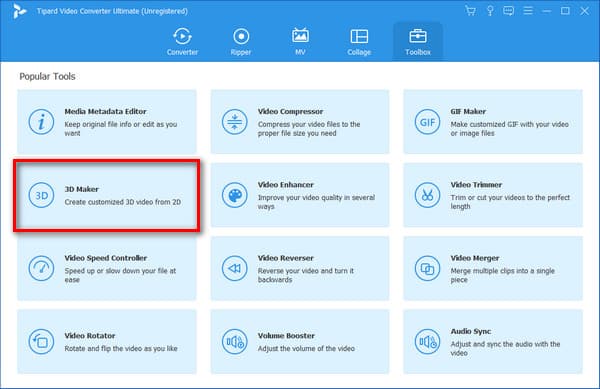Launch the Volume Booster title
The image size is (600, 389).
[x=286, y=336]
